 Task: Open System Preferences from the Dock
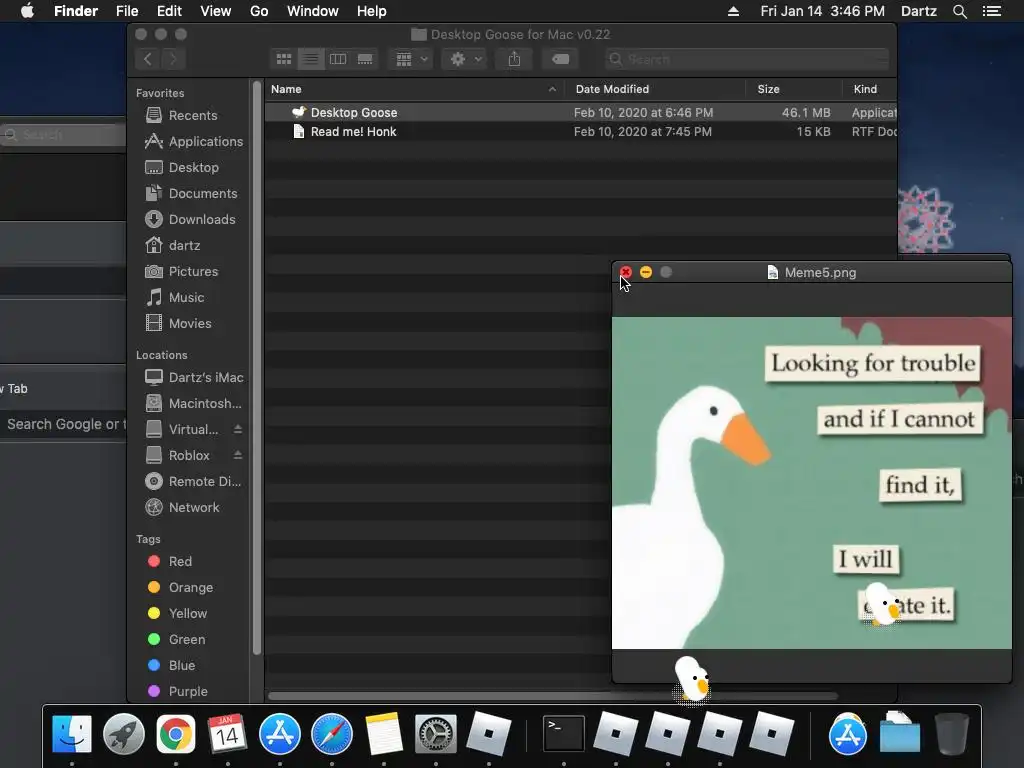click(x=436, y=734)
